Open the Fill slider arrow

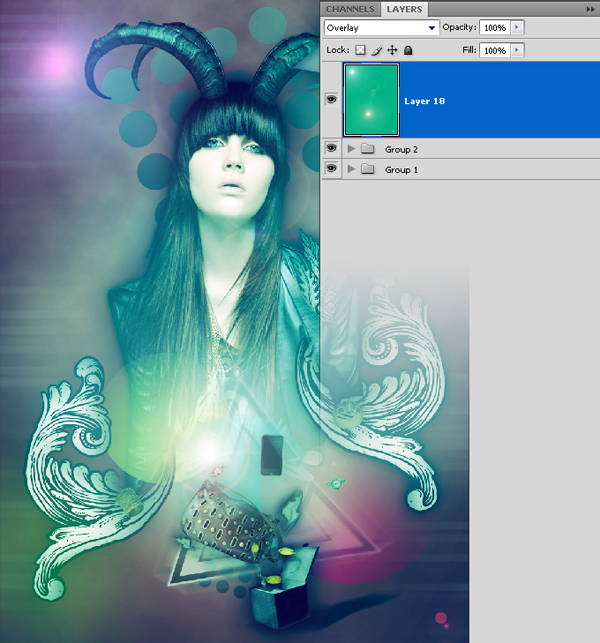click(517, 50)
